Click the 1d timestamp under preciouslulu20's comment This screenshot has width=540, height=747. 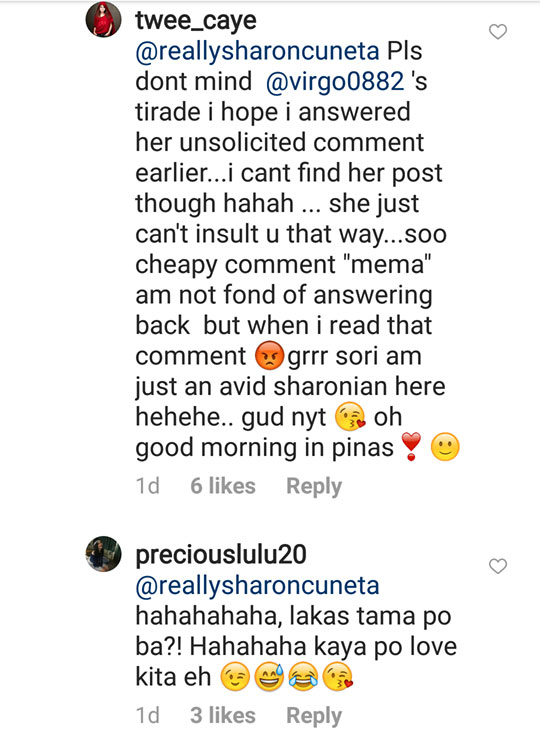147,716
